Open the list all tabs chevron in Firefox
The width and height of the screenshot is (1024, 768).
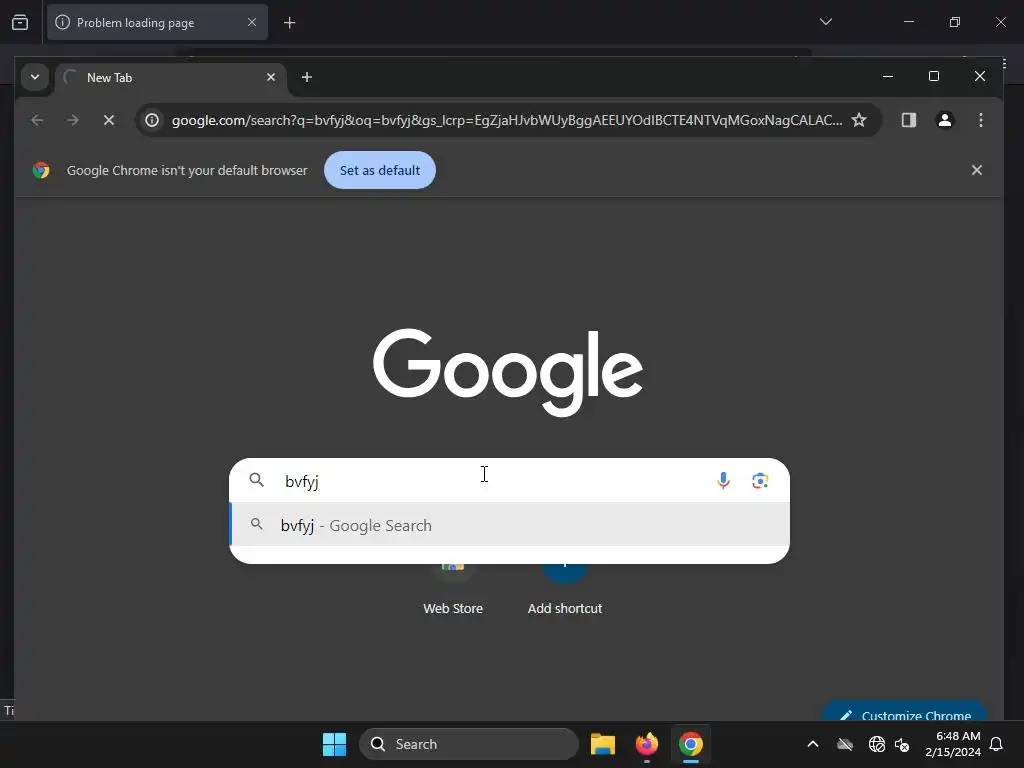pos(825,22)
